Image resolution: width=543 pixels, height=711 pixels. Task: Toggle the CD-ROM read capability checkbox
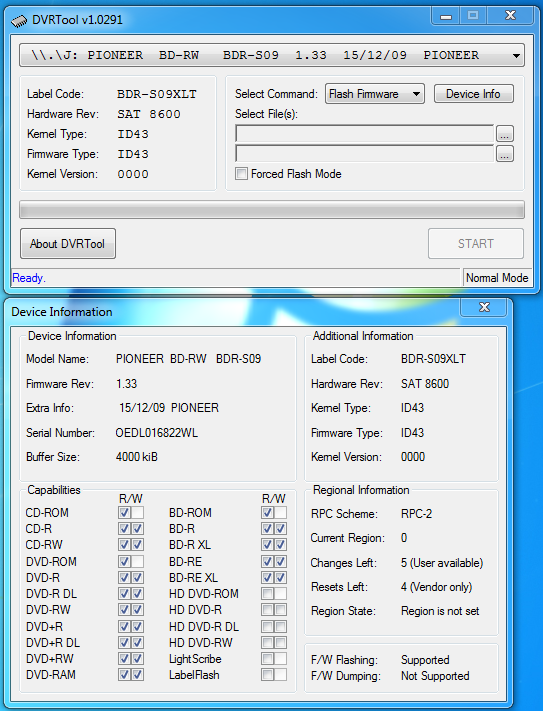[x=125, y=513]
